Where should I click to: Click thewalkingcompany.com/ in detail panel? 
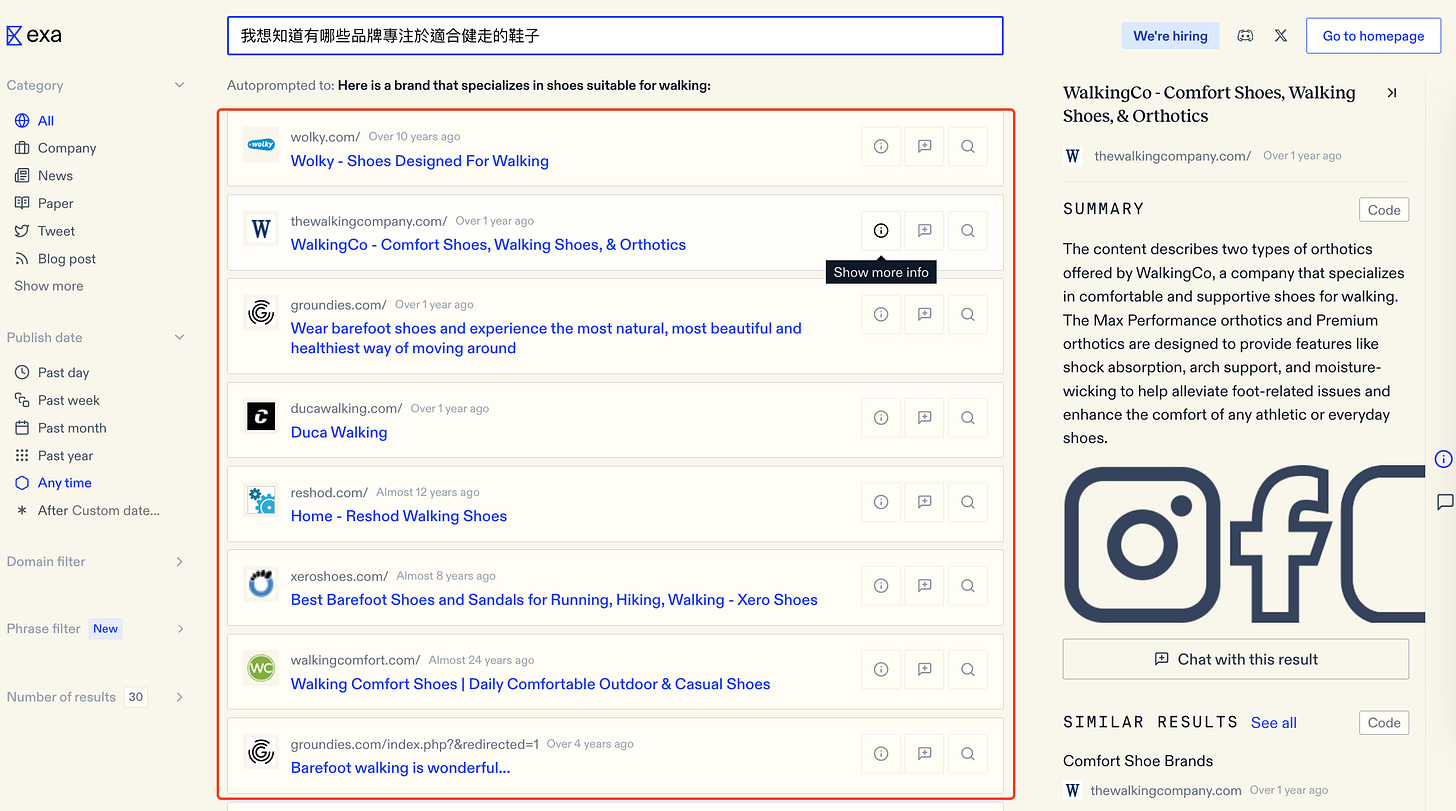1172,156
